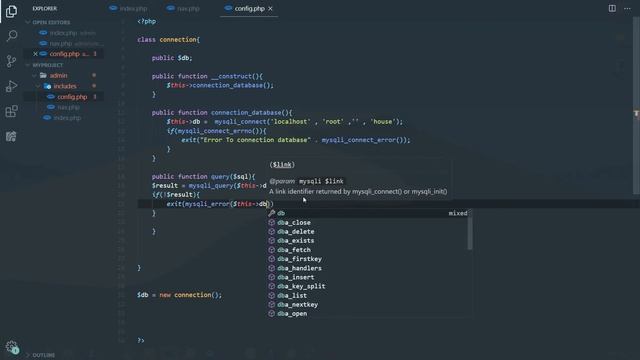Open the Explorer view in the activity bar
This screenshot has width=640, height=360.
coord(11,11)
